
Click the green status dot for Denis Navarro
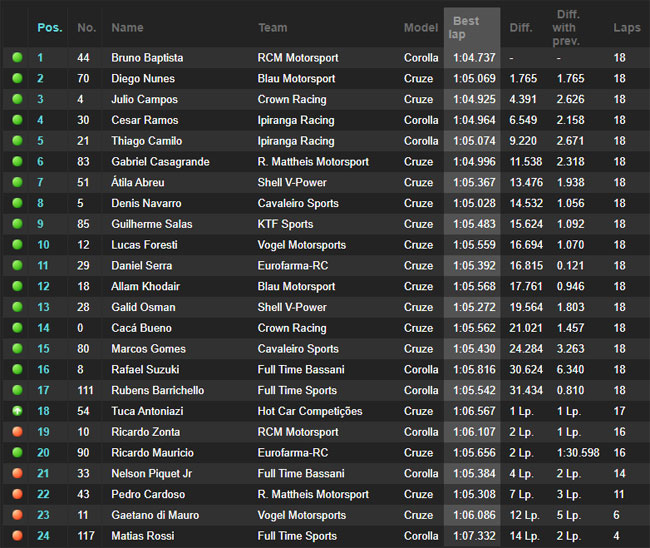[17, 203]
